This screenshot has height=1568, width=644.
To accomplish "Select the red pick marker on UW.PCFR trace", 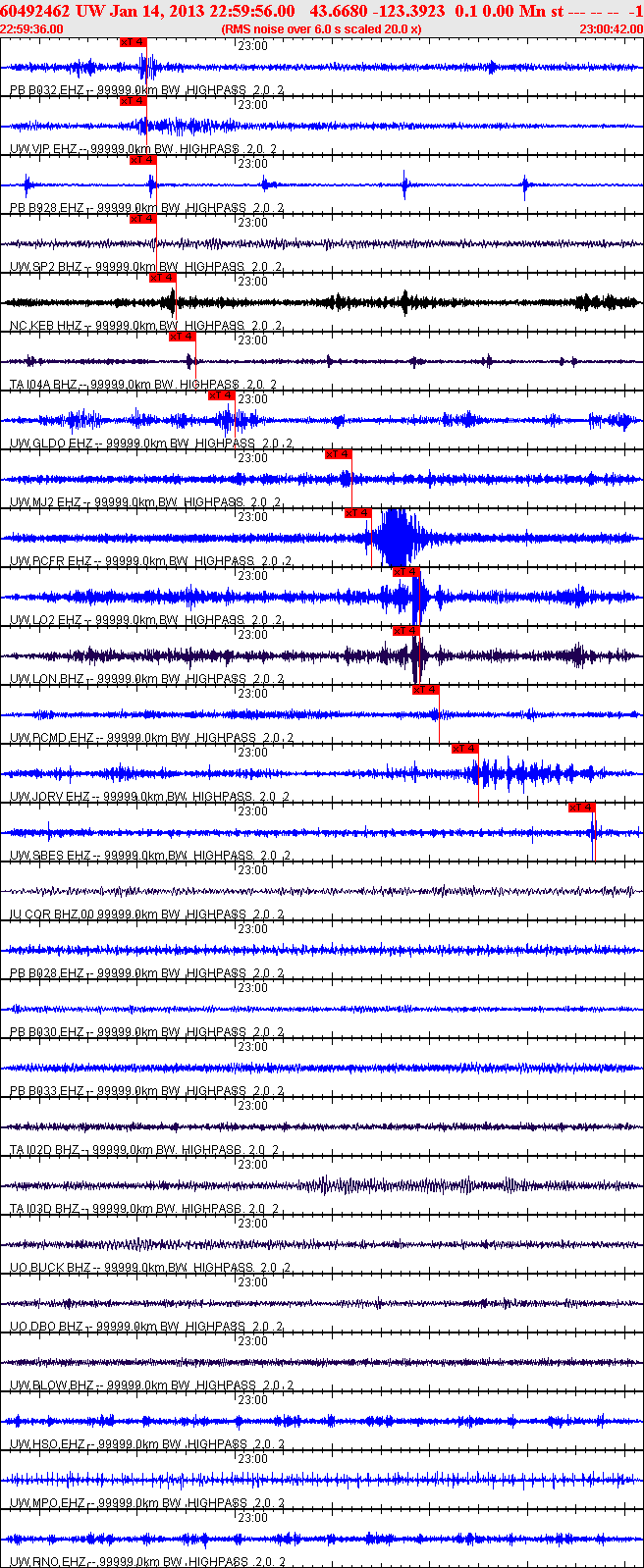I will [x=358, y=513].
